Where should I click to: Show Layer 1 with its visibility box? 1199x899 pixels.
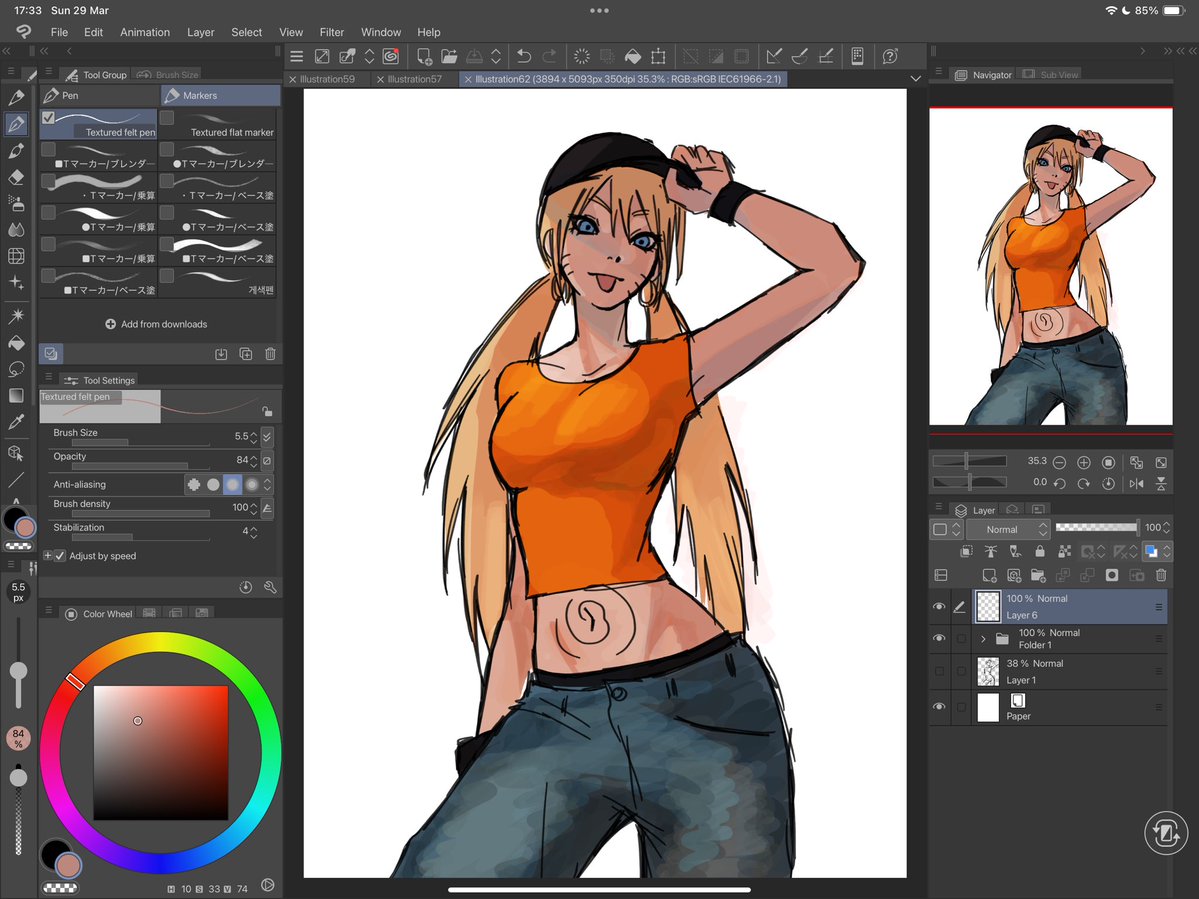pyautogui.click(x=939, y=671)
